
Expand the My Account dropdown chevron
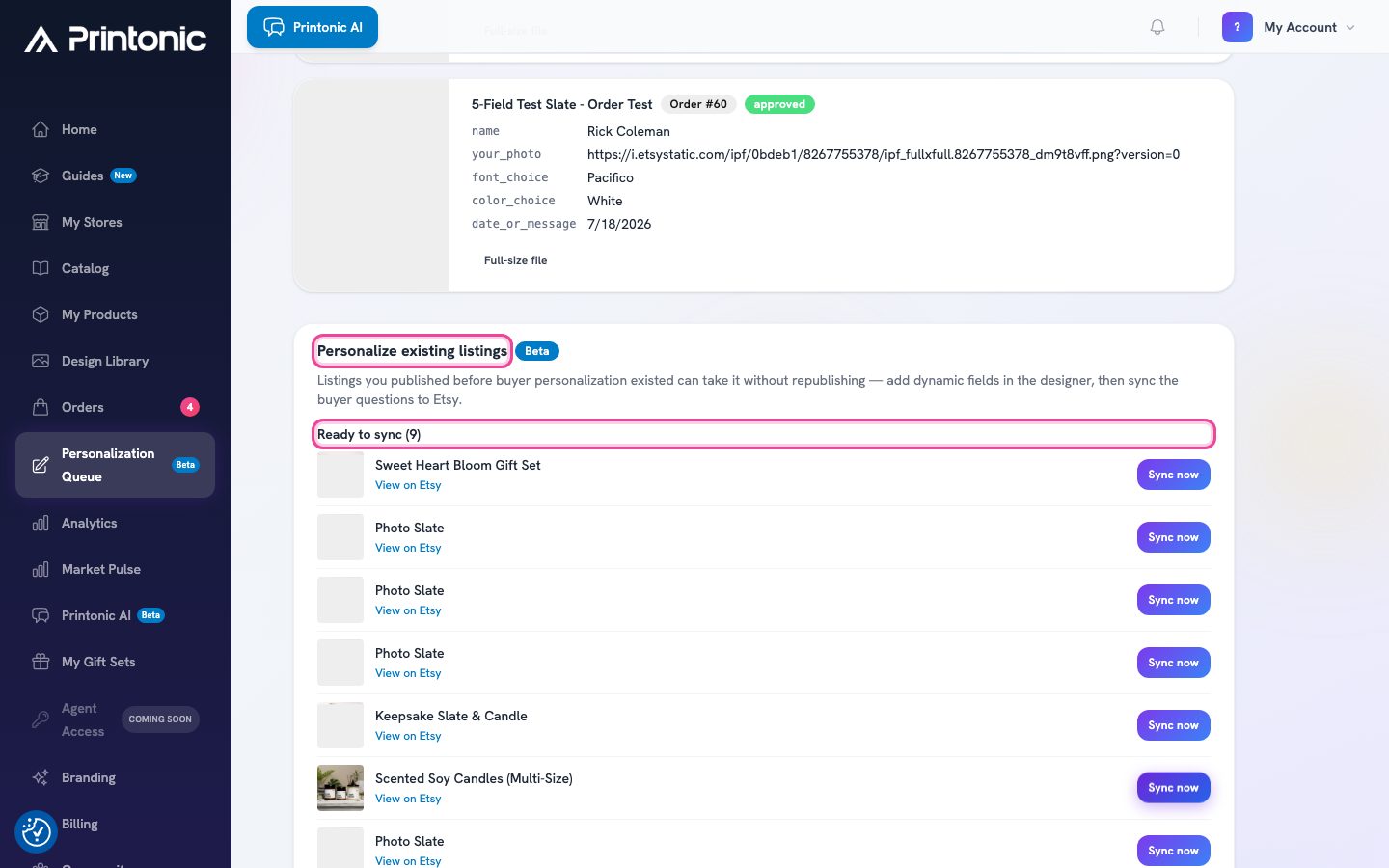[1350, 27]
